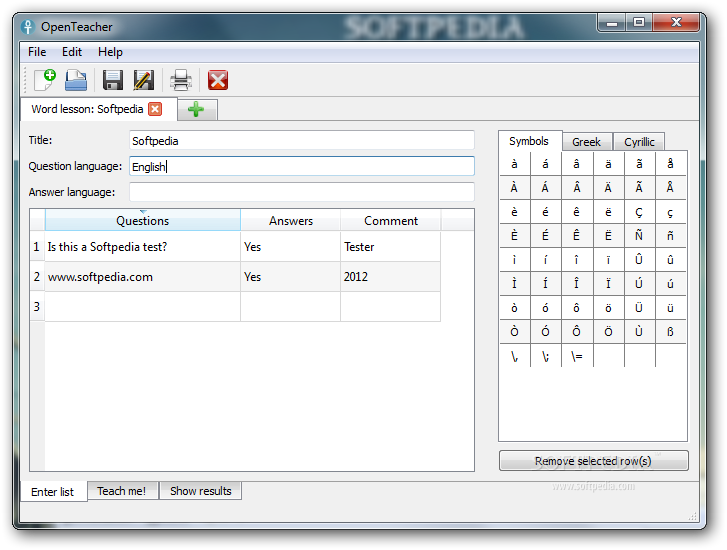Switch to the Symbols tab
The width and height of the screenshot is (727, 550).
529,141
